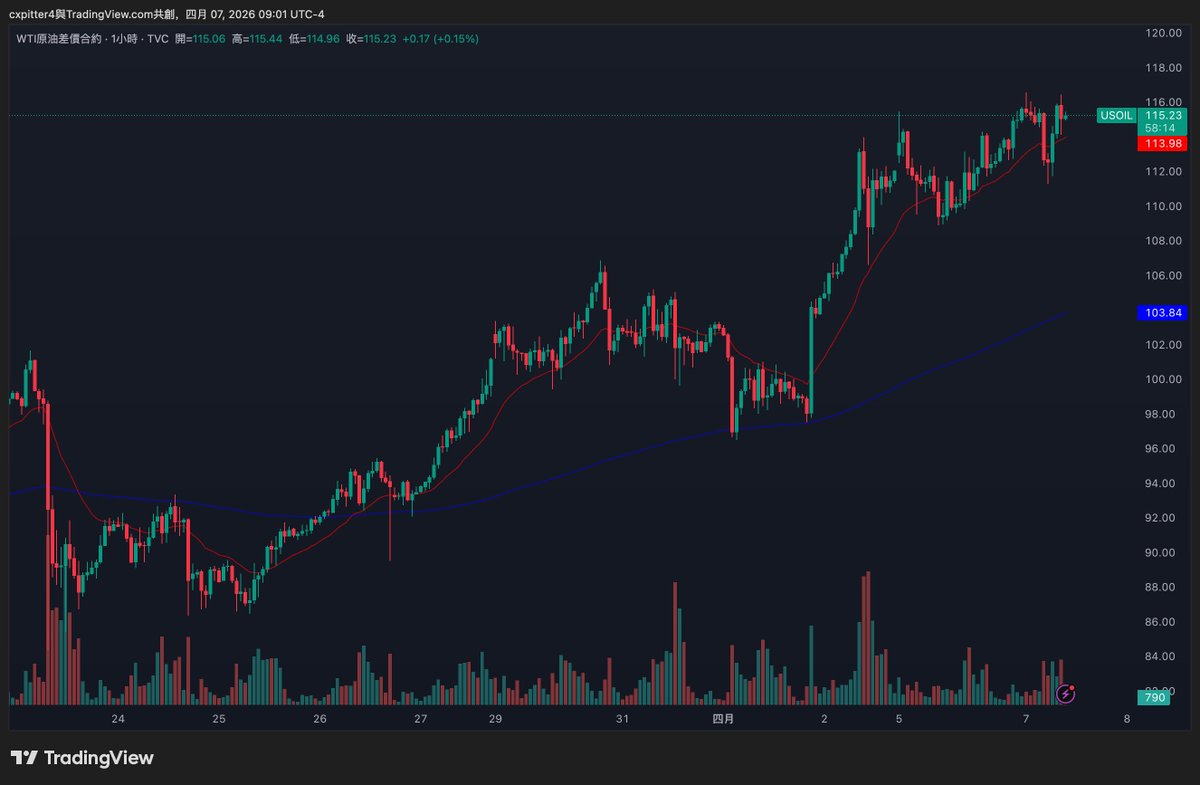The width and height of the screenshot is (1200, 785).
Task: Click the 120.00 price axis label
Action: (x=1164, y=33)
